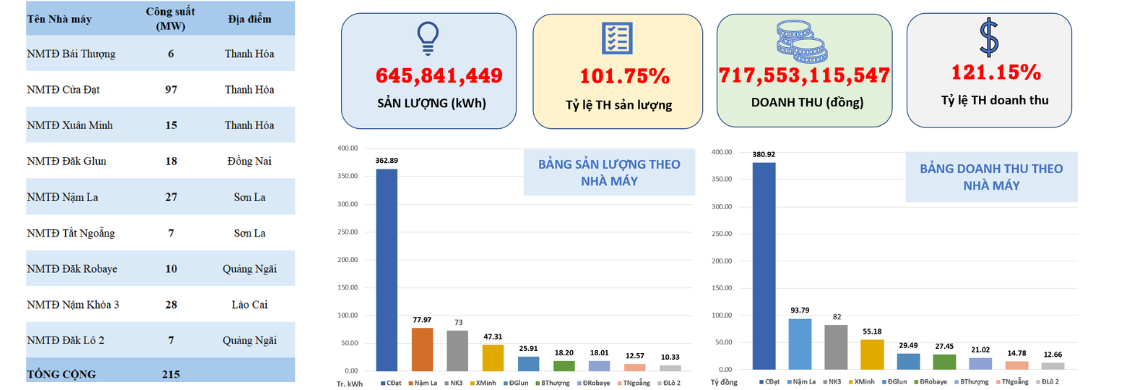Click the DOANH THU (đồng) label
The height and width of the screenshot is (390, 1130).
(807, 102)
